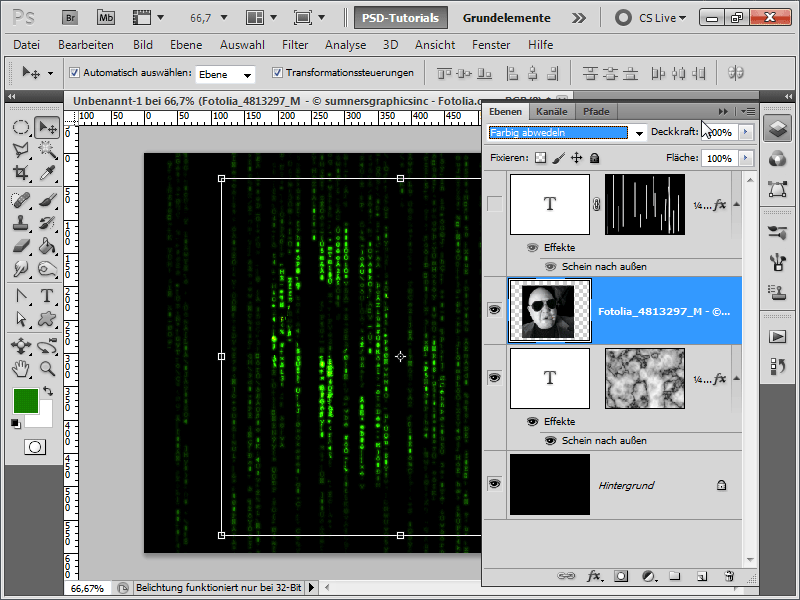Select the Crop tool

(x=20, y=172)
